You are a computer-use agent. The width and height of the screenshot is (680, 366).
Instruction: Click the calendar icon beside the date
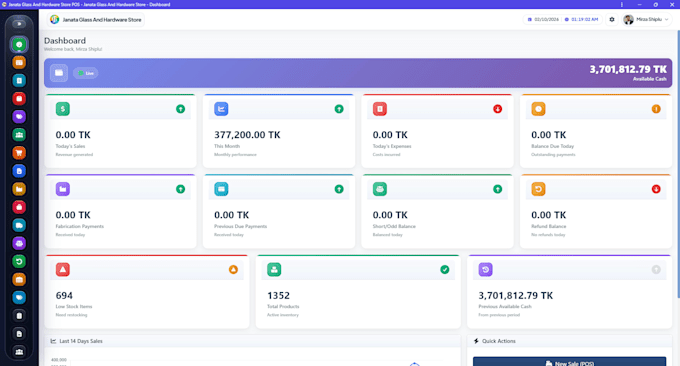click(530, 20)
